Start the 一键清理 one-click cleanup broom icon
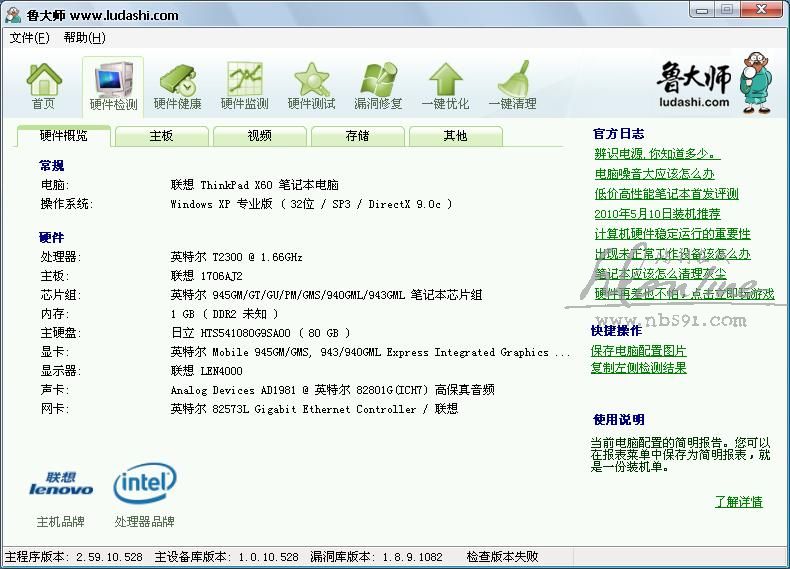This screenshot has height=569, width=790. [512, 80]
